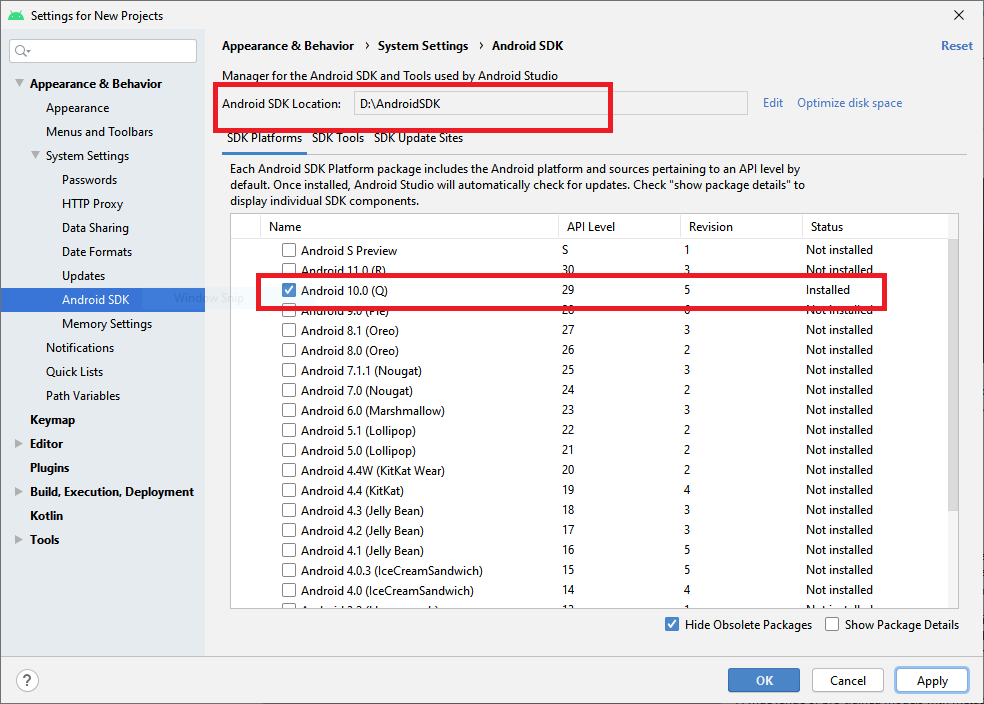Toggle Hide Obsolete Packages checkbox

pyautogui.click(x=671, y=624)
